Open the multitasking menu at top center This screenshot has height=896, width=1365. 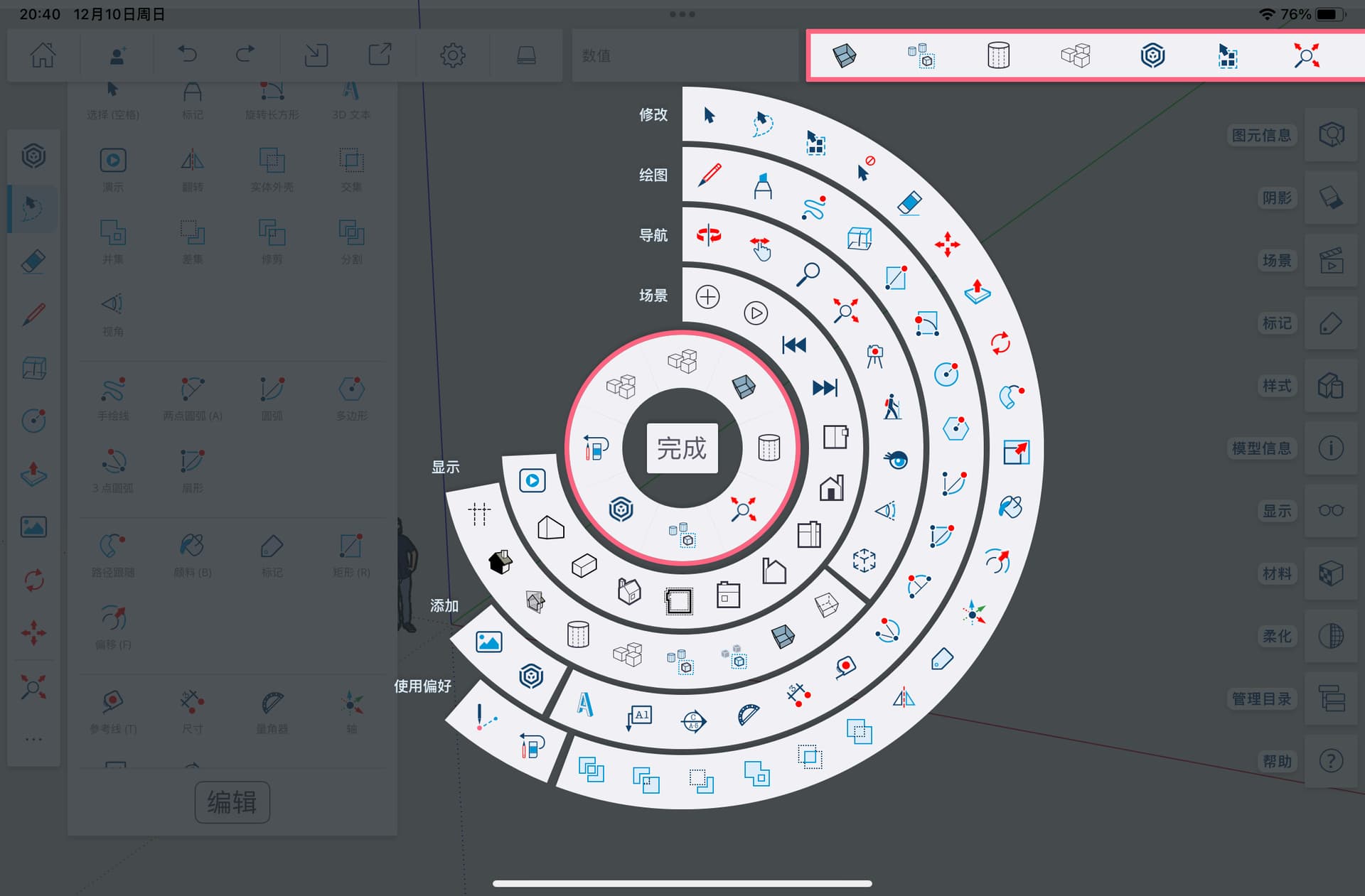pos(682,13)
